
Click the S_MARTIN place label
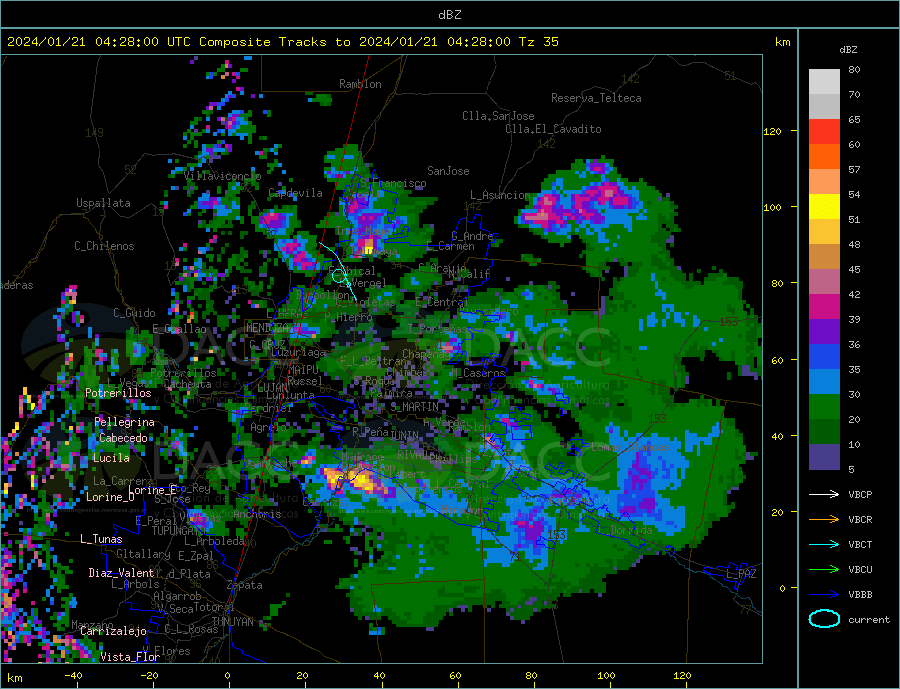[x=414, y=407]
